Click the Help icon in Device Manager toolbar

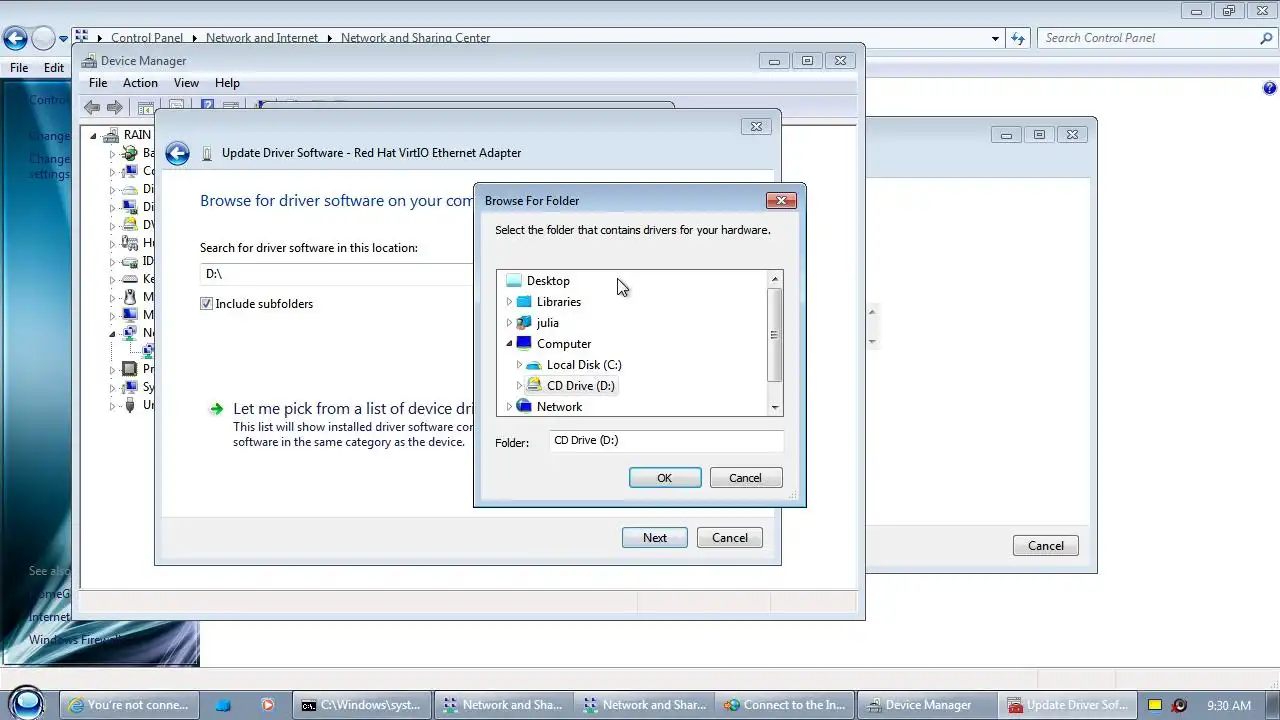[x=208, y=106]
